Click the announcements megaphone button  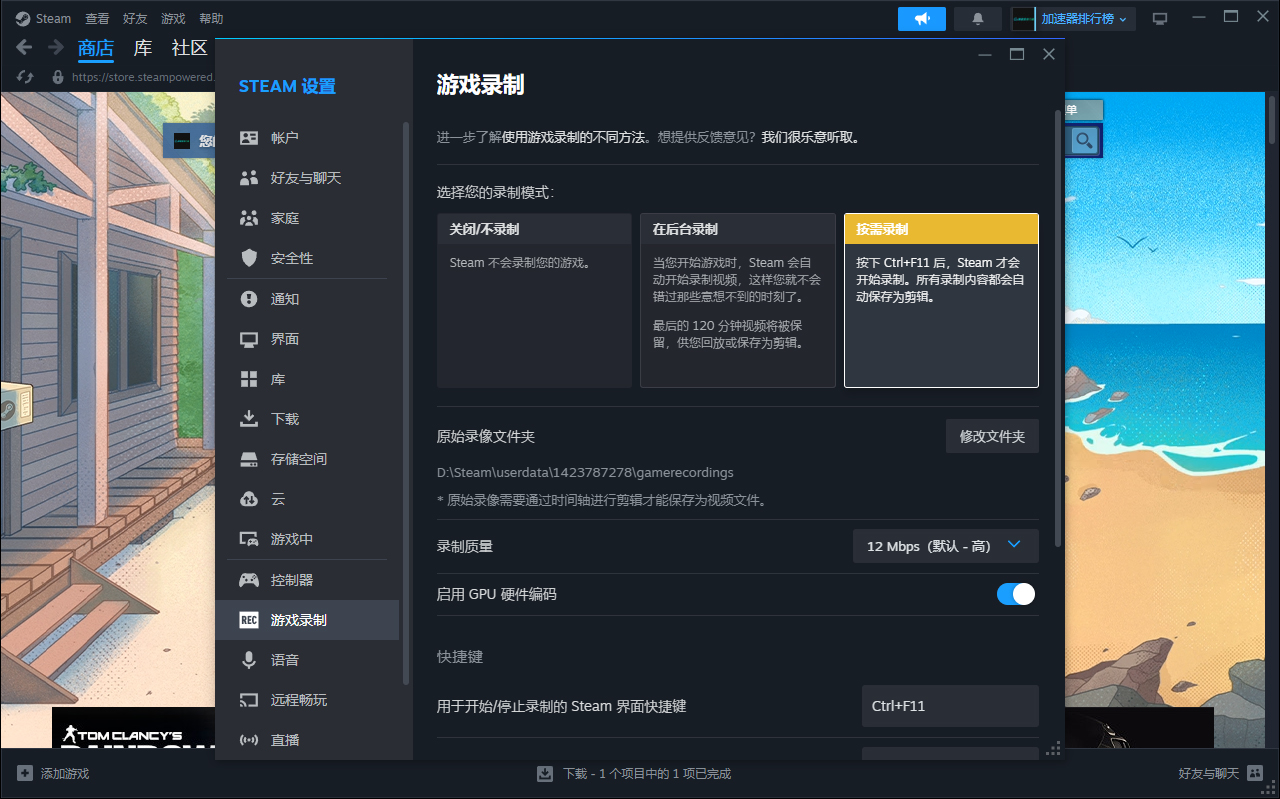tap(922, 18)
